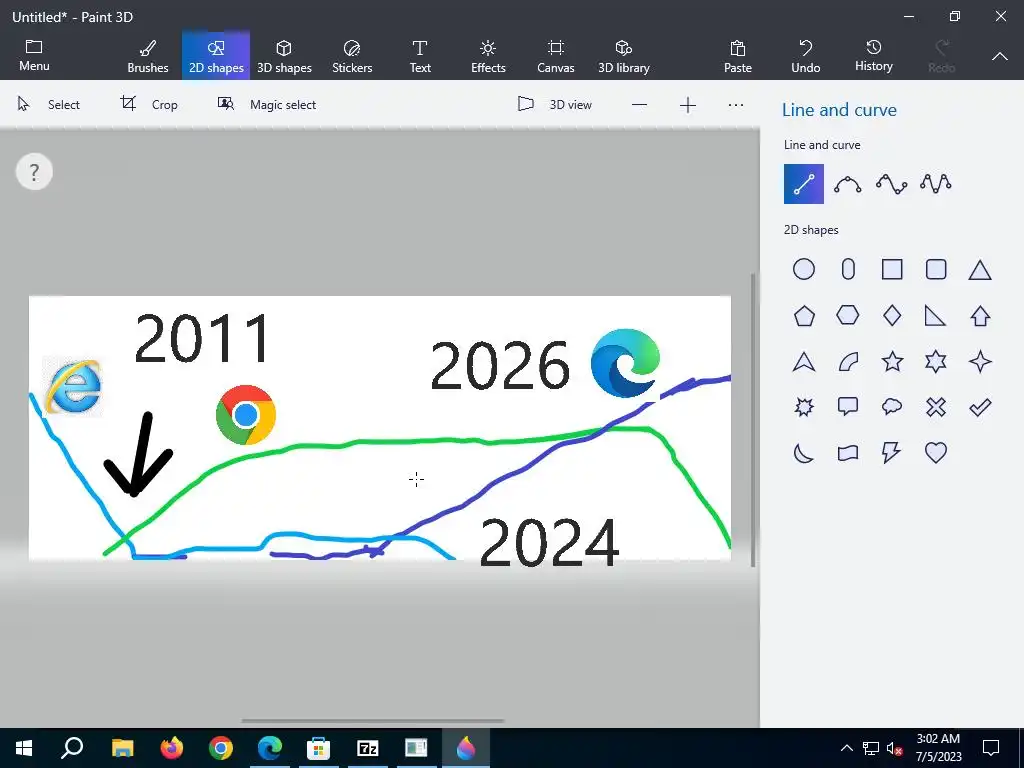Pick the six-point star shape
Screen dimensions: 1024x768
[x=936, y=361]
